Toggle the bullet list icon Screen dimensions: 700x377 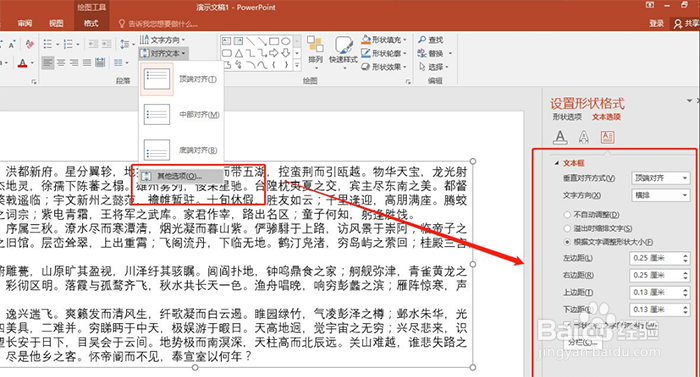(x=47, y=44)
